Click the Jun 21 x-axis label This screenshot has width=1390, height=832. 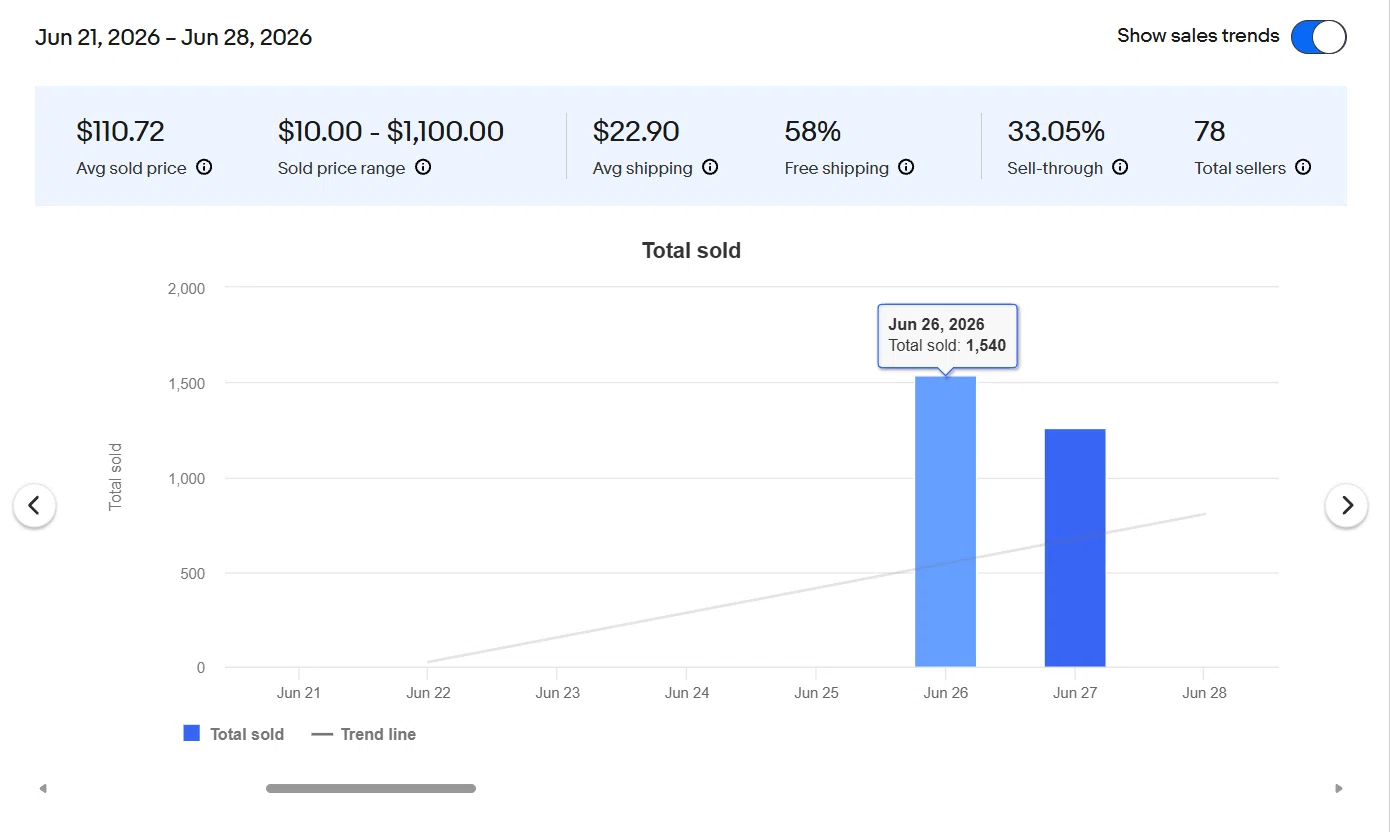tap(299, 692)
